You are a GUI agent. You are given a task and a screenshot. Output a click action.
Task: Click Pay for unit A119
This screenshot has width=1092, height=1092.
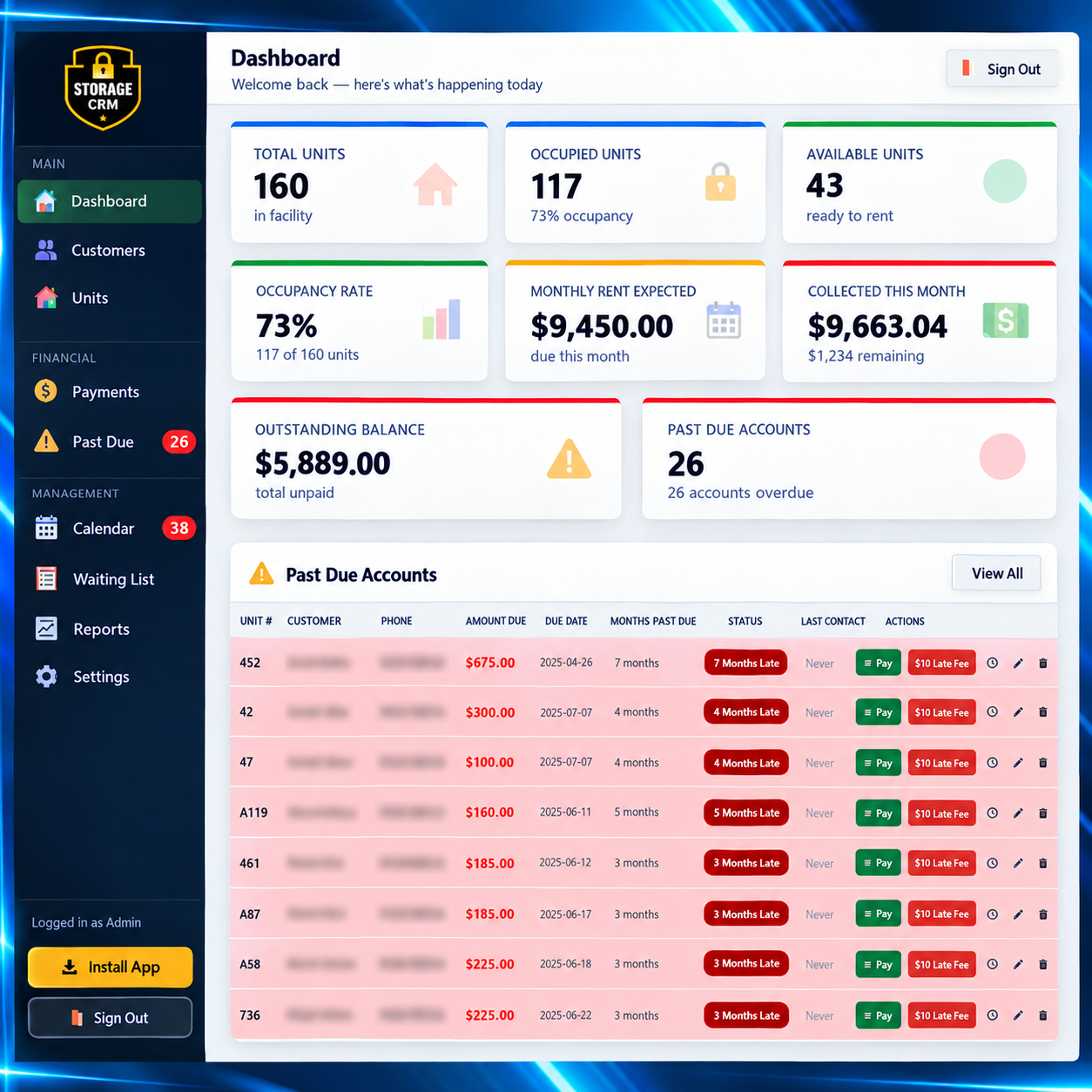(879, 813)
